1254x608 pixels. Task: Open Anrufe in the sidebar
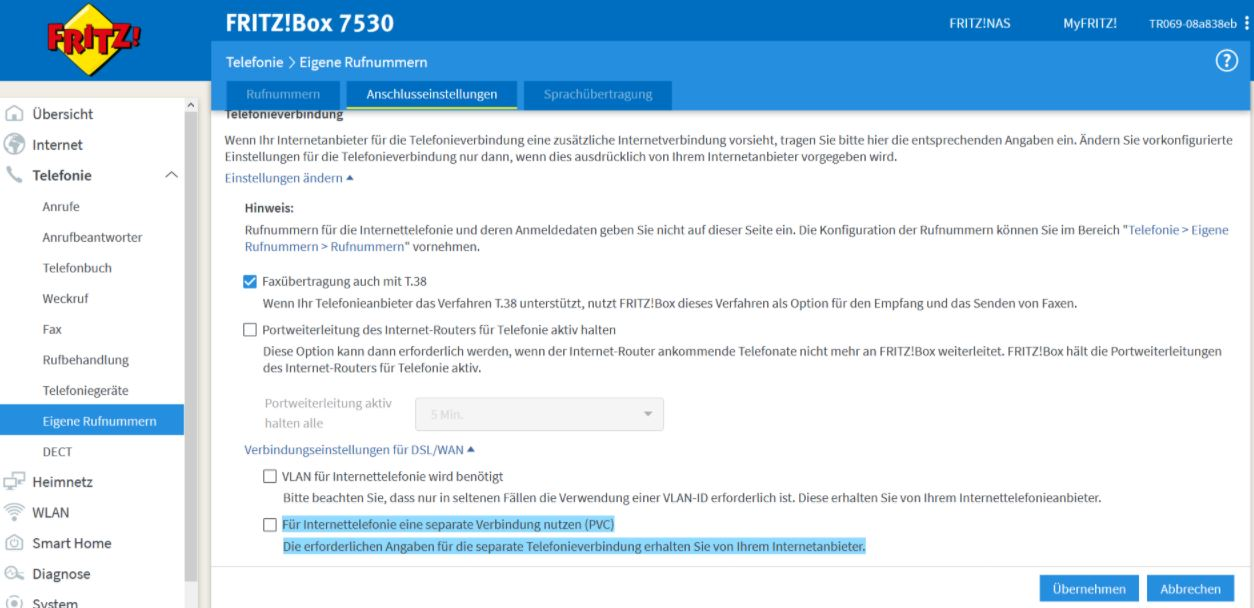click(x=61, y=207)
